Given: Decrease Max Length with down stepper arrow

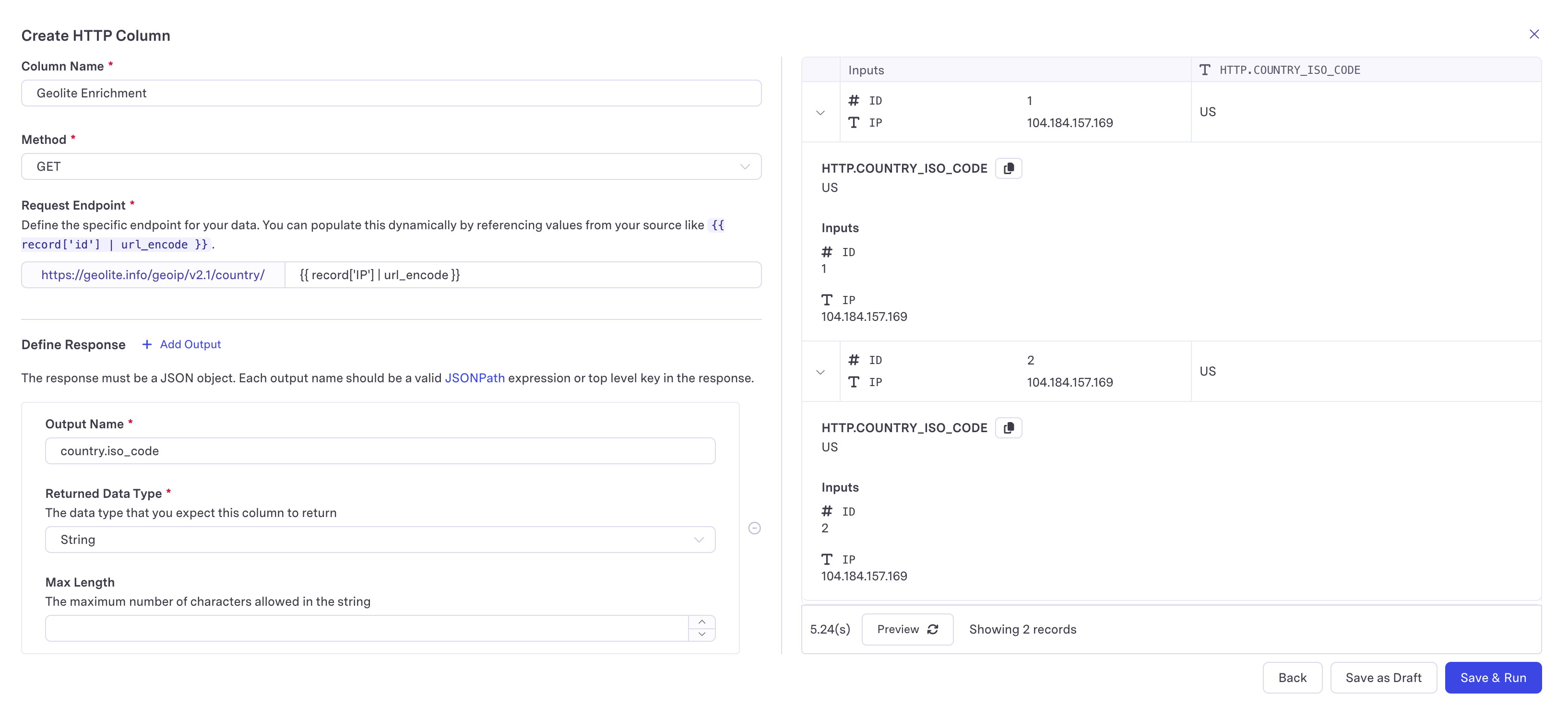Looking at the screenshot, I should pyautogui.click(x=701, y=634).
